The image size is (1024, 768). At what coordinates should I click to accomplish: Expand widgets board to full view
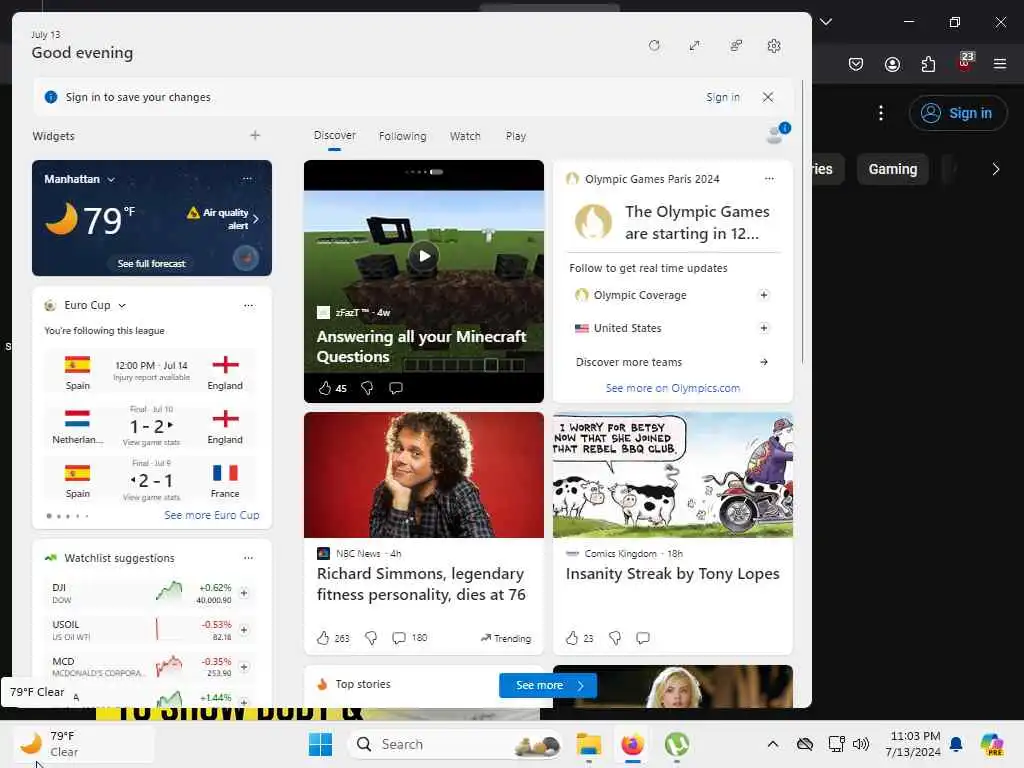(694, 46)
